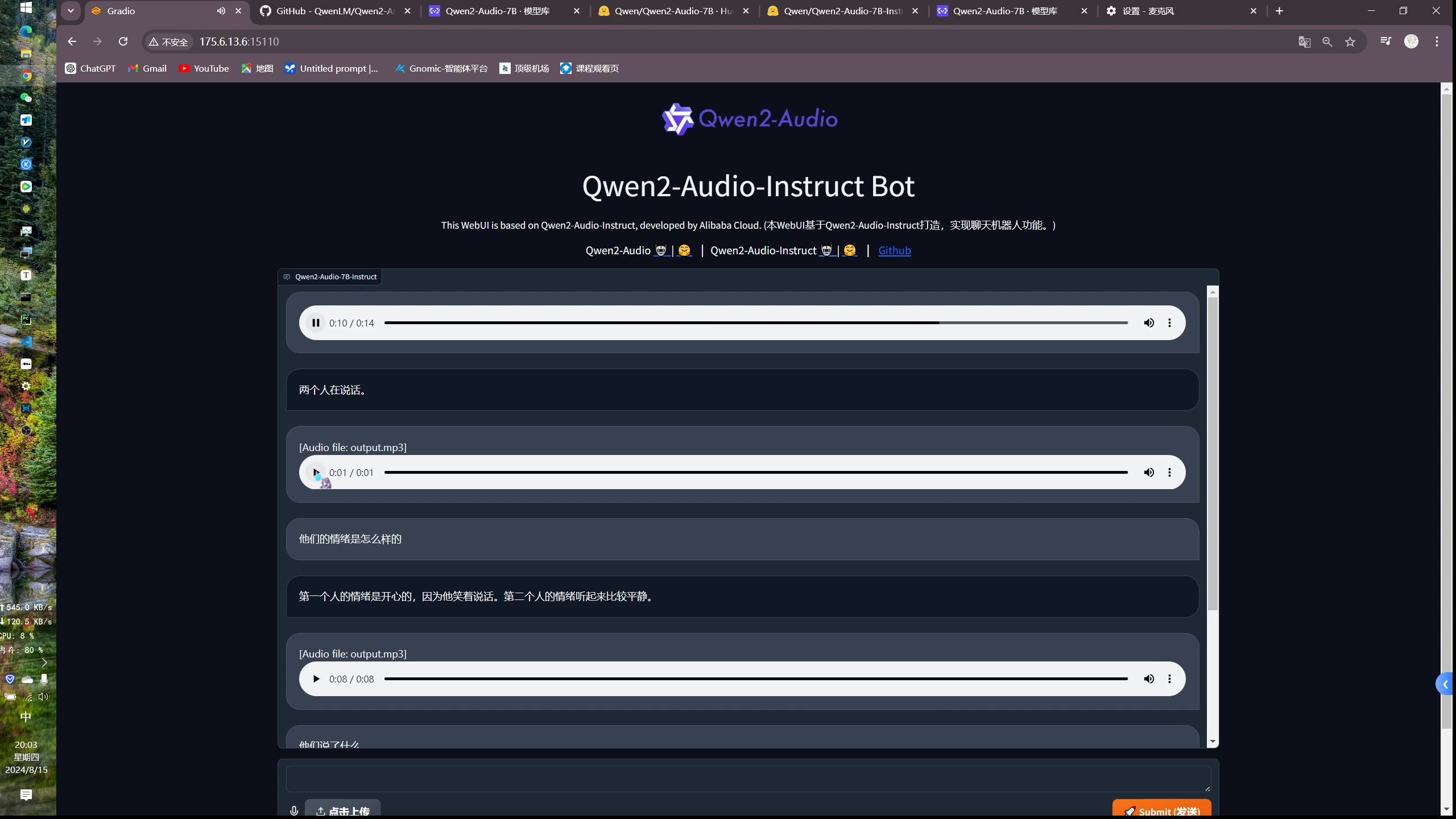The height and width of the screenshot is (819, 1456).
Task: Open the Qwen2-Audio-Instruct ModelScope robot link
Action: (x=826, y=251)
